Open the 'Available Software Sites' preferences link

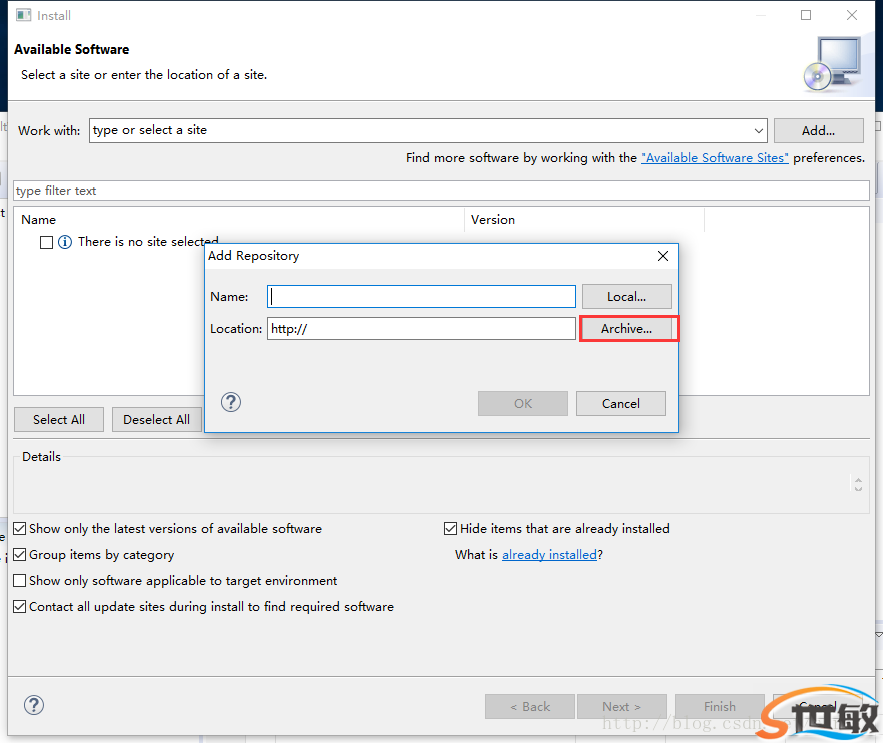(715, 158)
